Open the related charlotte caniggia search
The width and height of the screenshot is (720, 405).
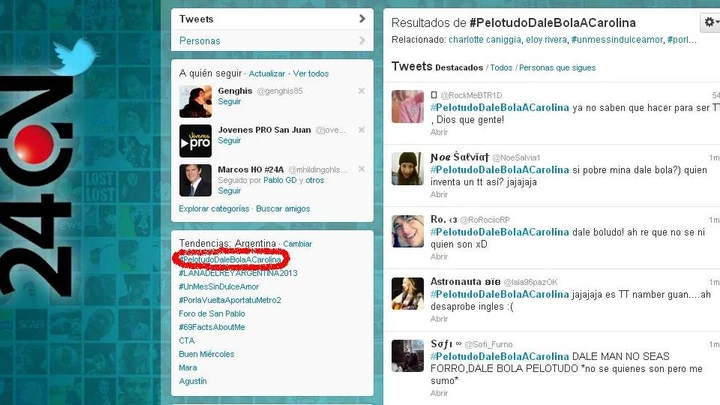click(484, 40)
